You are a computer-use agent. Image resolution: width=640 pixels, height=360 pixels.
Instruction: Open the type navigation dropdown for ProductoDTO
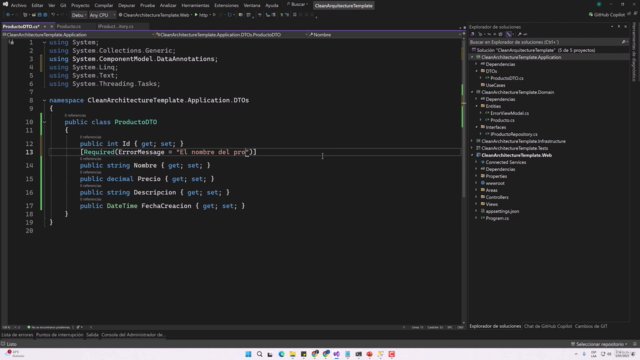pos(231,35)
